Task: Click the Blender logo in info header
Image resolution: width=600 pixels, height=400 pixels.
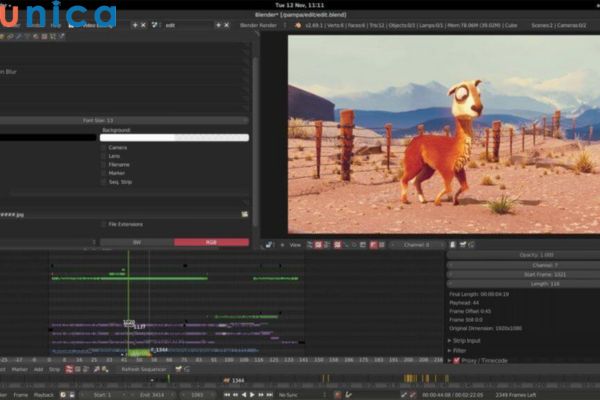Action: point(298,25)
